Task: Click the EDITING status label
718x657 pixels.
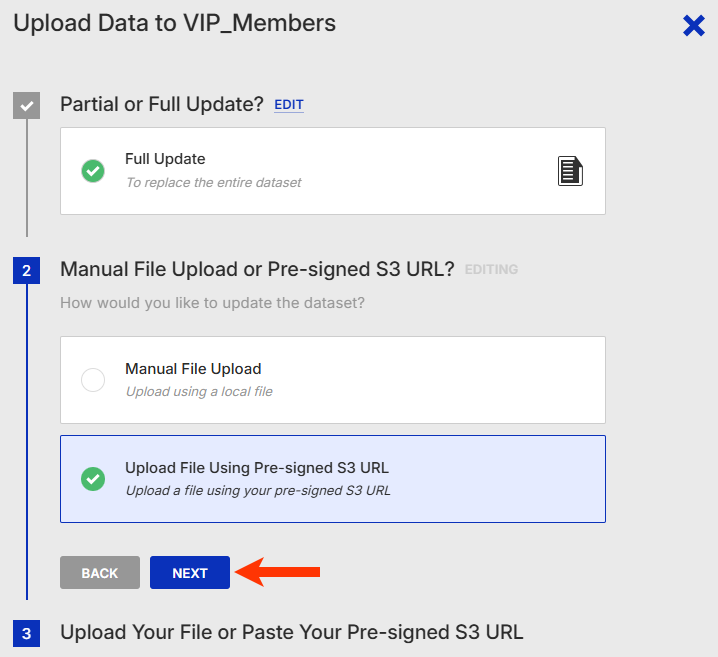Action: pyautogui.click(x=491, y=270)
